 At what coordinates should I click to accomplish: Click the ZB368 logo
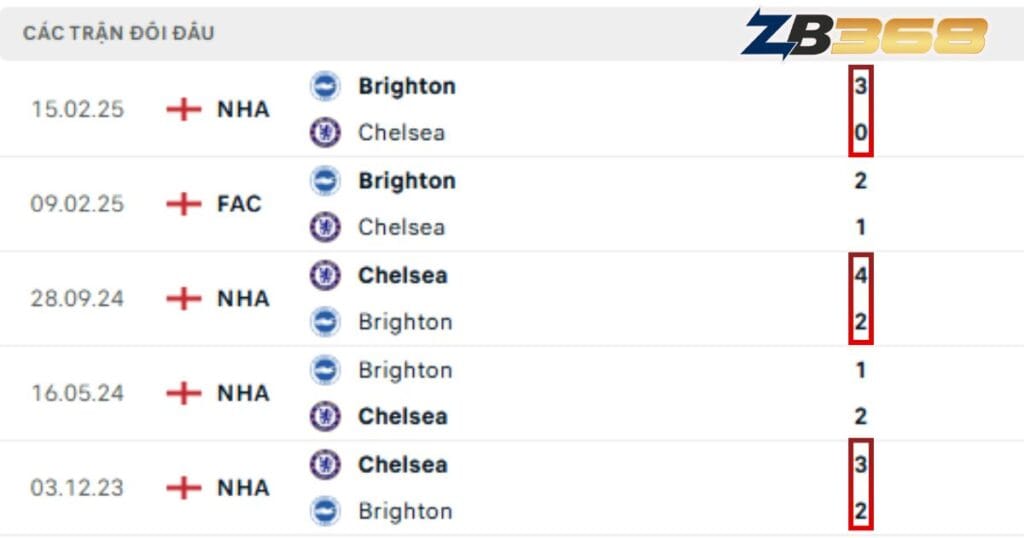click(864, 35)
